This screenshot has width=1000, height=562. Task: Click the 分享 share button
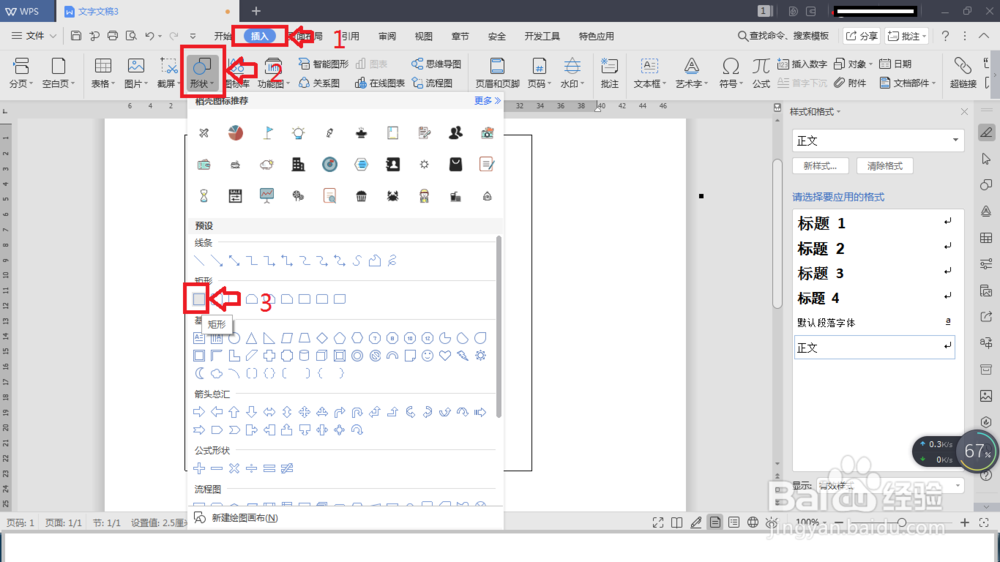coord(862,36)
